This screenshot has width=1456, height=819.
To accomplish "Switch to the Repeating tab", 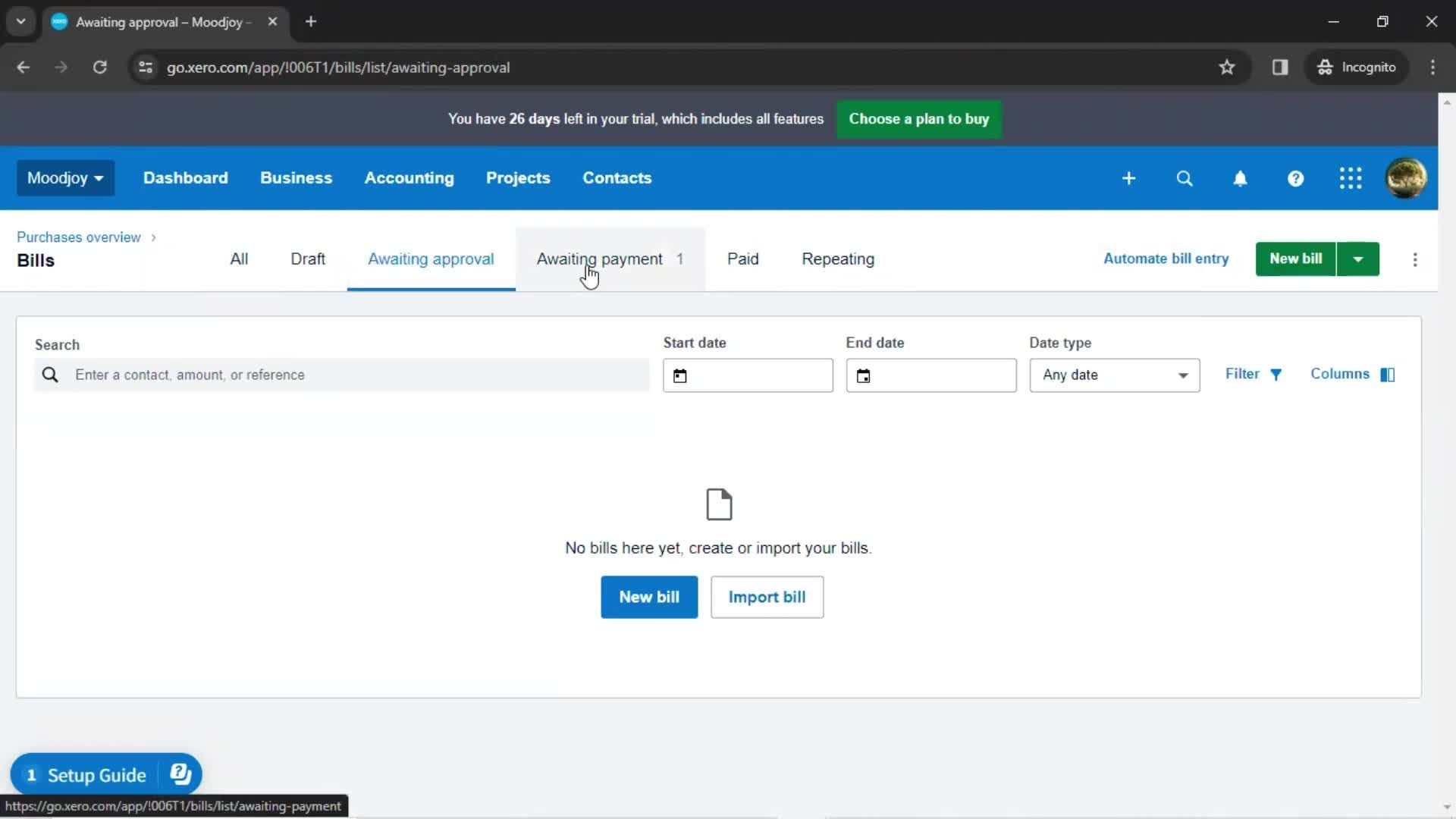I will (838, 259).
